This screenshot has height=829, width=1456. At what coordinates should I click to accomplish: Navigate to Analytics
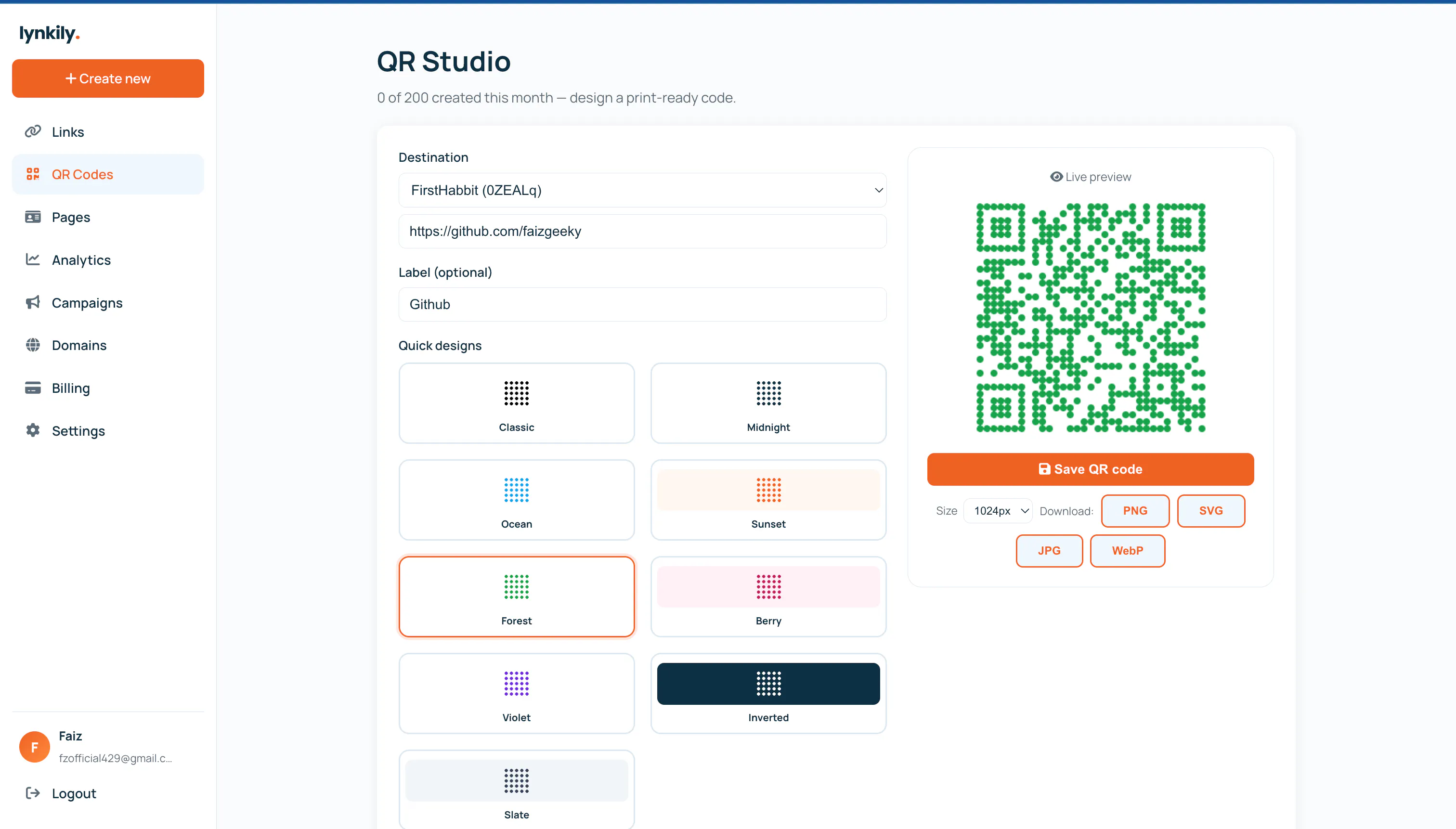[x=108, y=259]
